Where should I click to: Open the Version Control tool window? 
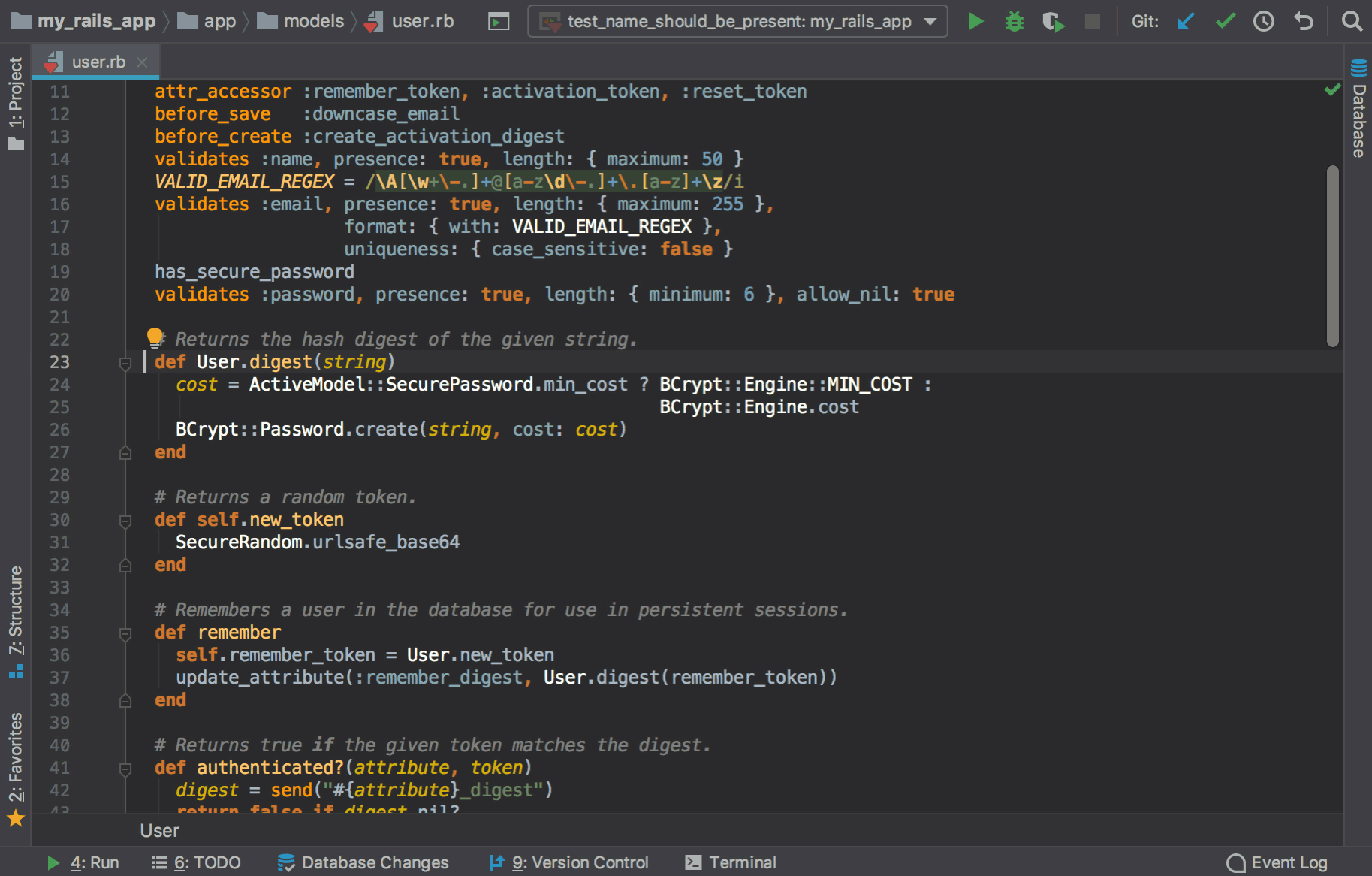tap(568, 862)
